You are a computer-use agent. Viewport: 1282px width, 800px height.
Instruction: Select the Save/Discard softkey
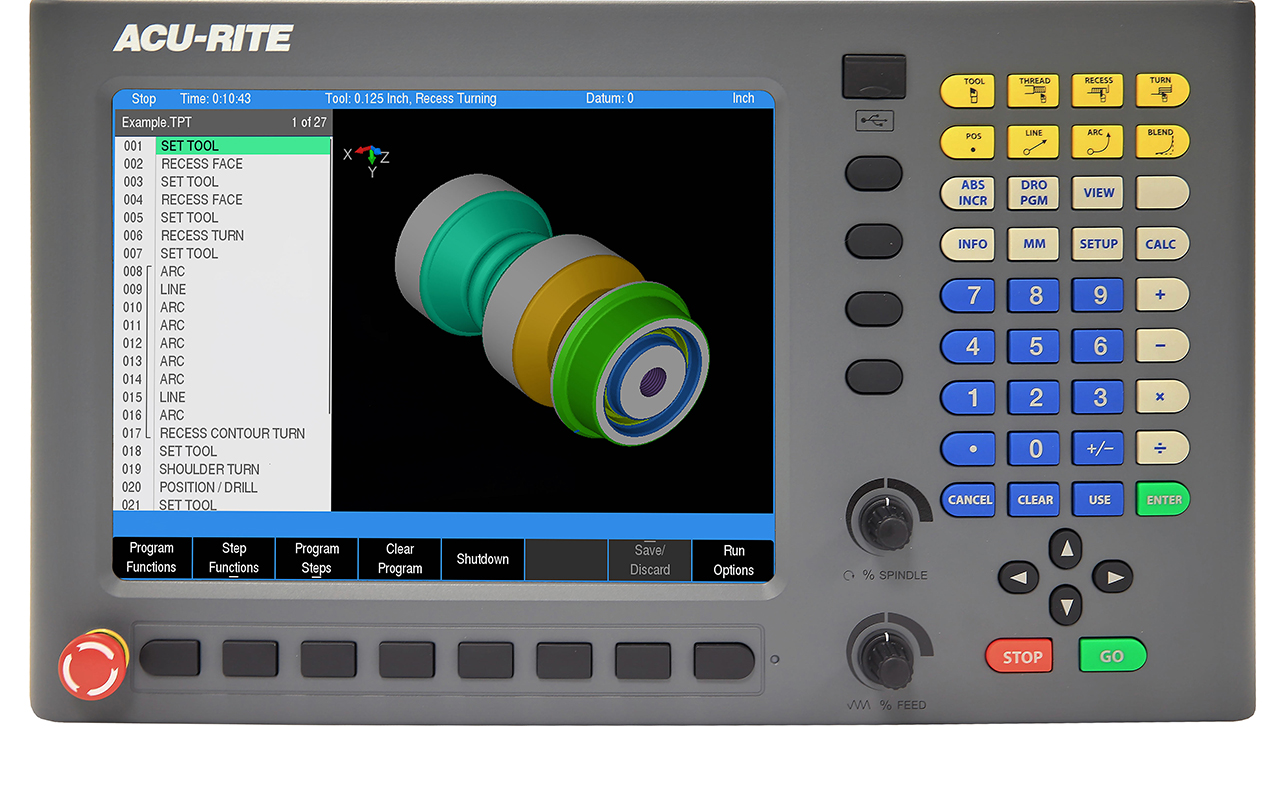pos(650,559)
